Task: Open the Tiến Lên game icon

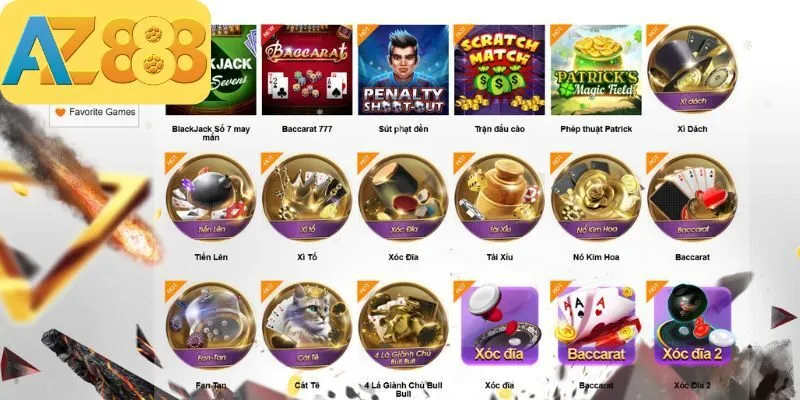Action: [x=211, y=197]
